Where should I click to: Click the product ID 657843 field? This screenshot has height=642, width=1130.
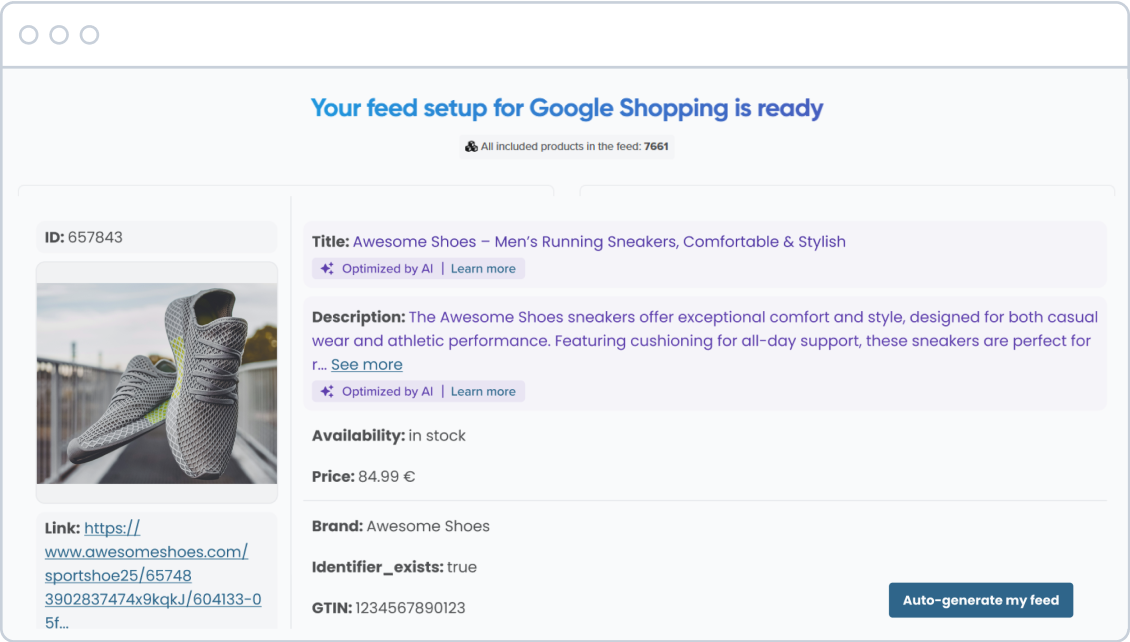(x=156, y=237)
